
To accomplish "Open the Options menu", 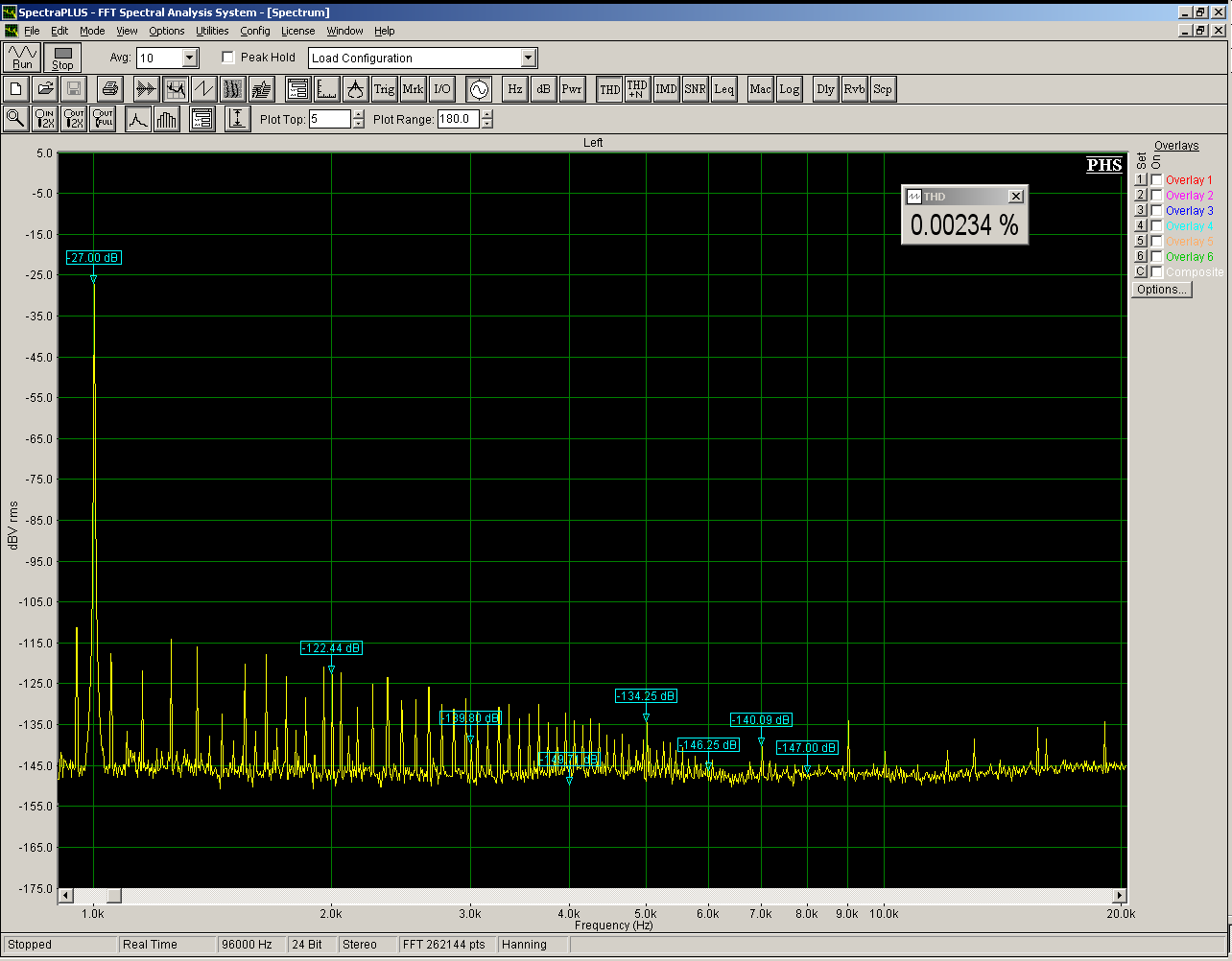I will (166, 31).
